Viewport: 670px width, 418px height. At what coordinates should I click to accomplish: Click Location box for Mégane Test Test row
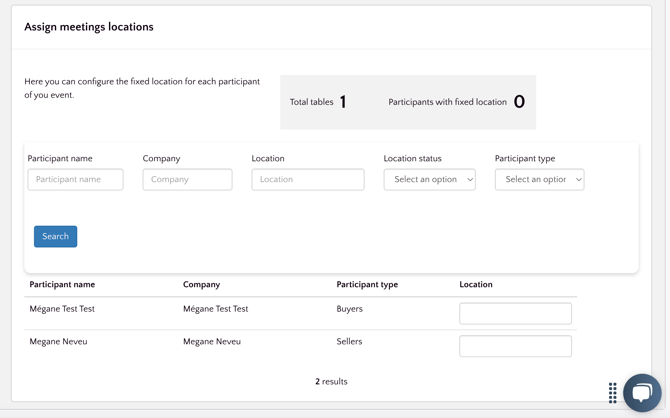coord(515,313)
